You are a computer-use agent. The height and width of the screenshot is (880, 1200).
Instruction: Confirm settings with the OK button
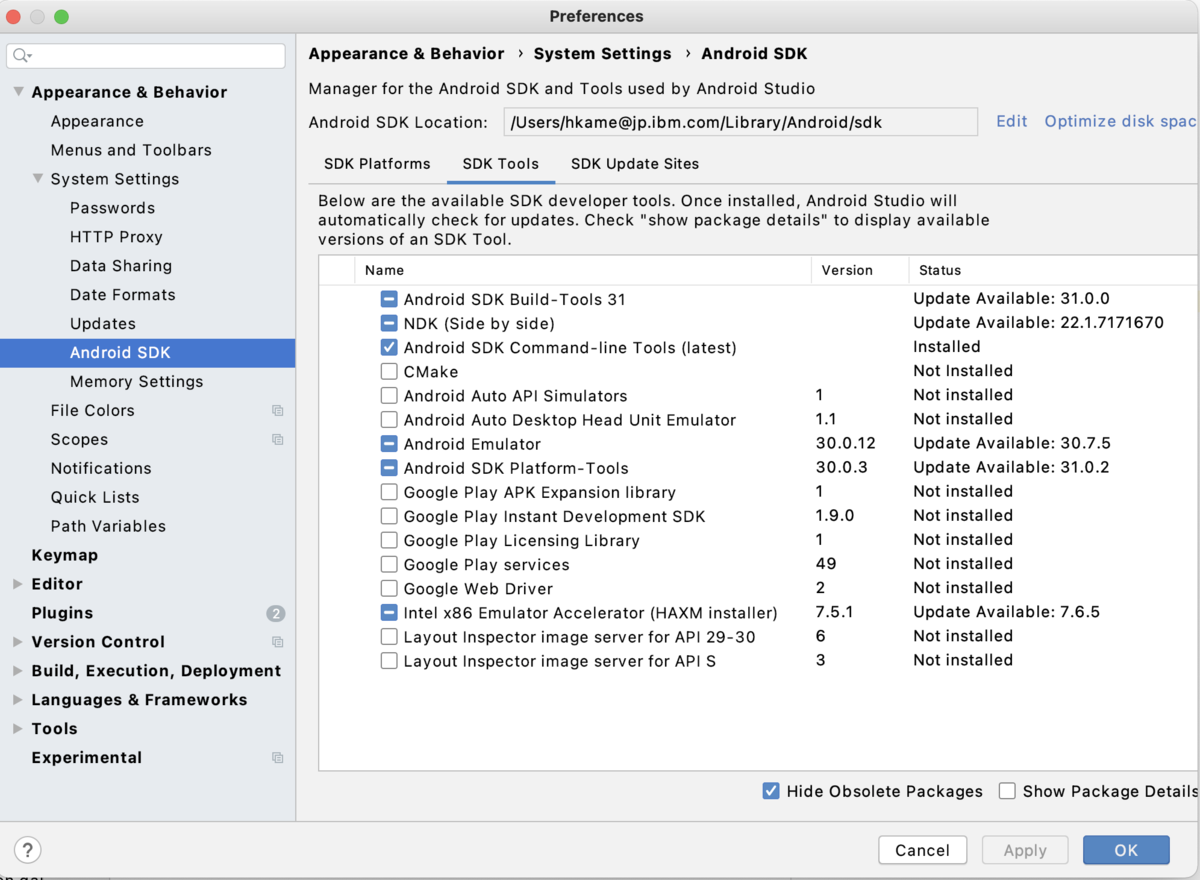1126,849
